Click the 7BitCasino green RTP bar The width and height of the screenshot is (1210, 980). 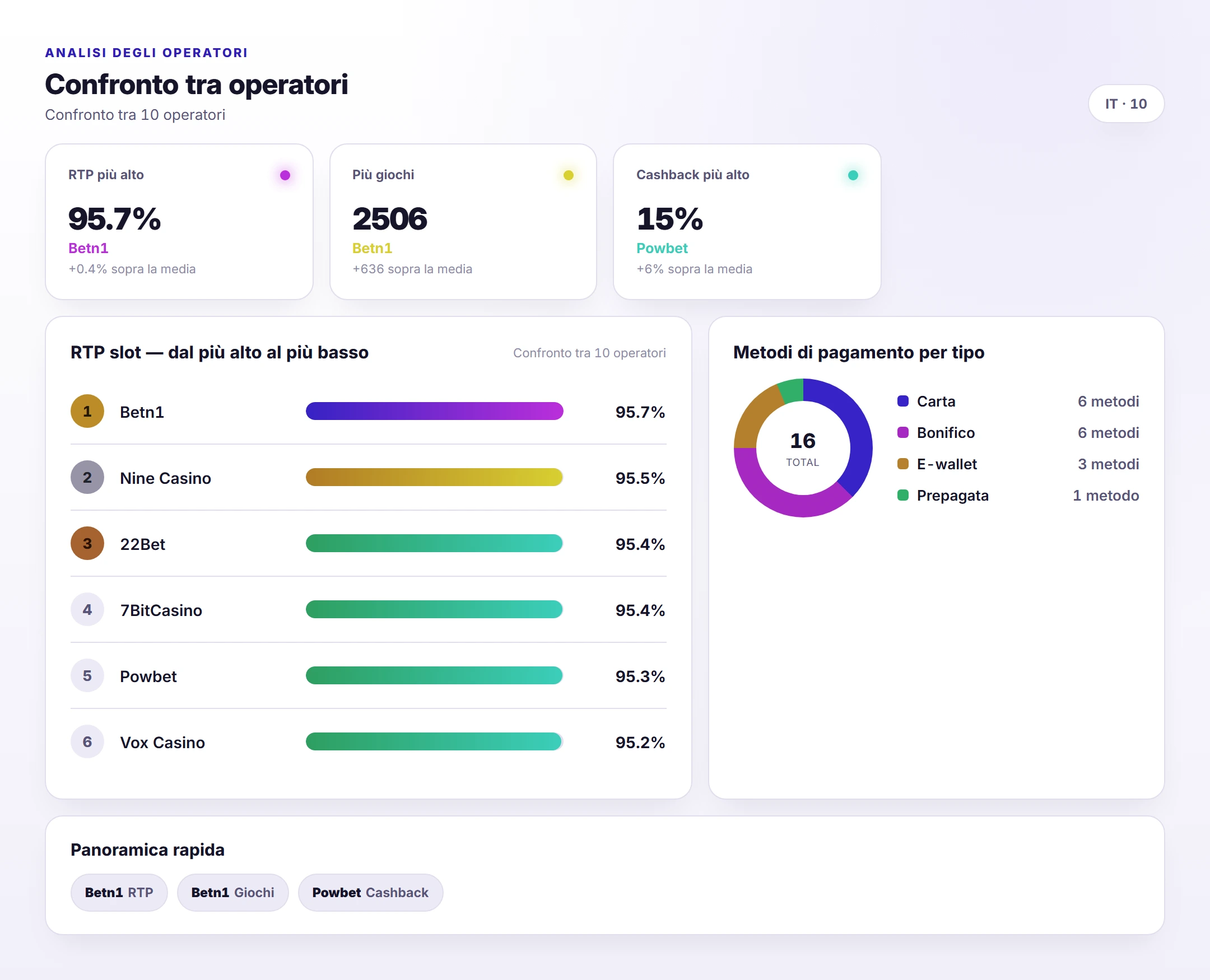click(x=434, y=609)
